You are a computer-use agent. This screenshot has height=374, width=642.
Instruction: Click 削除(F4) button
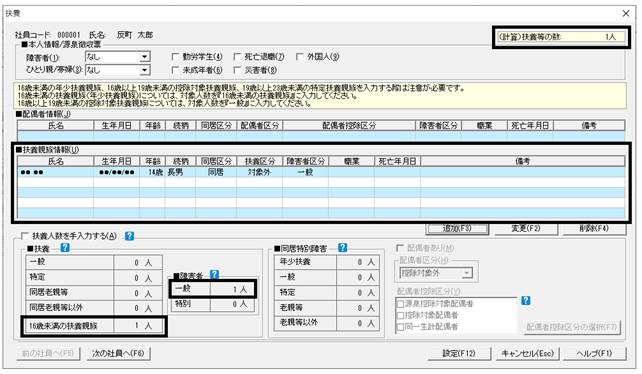click(x=594, y=229)
